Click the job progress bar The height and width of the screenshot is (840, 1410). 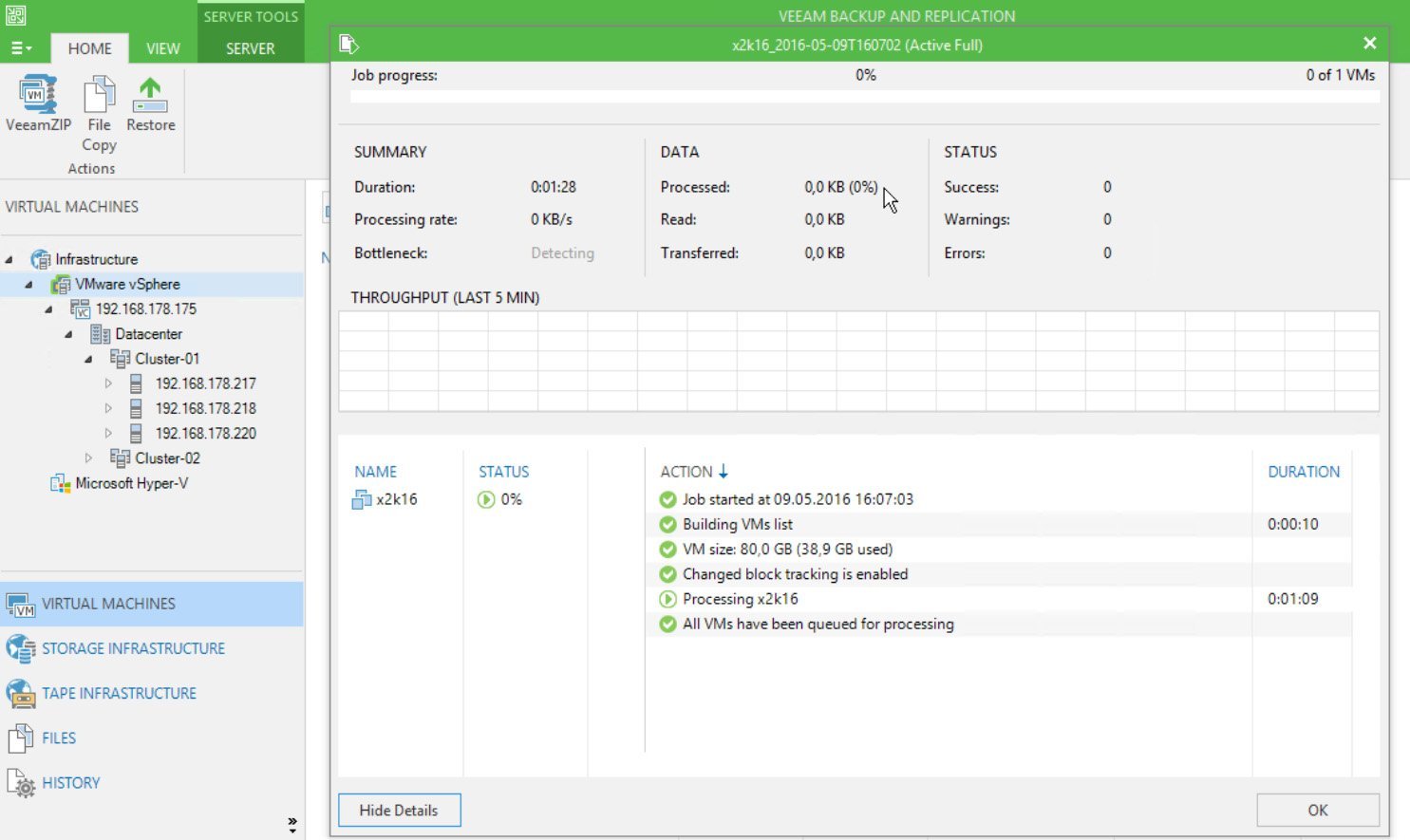coord(865,96)
